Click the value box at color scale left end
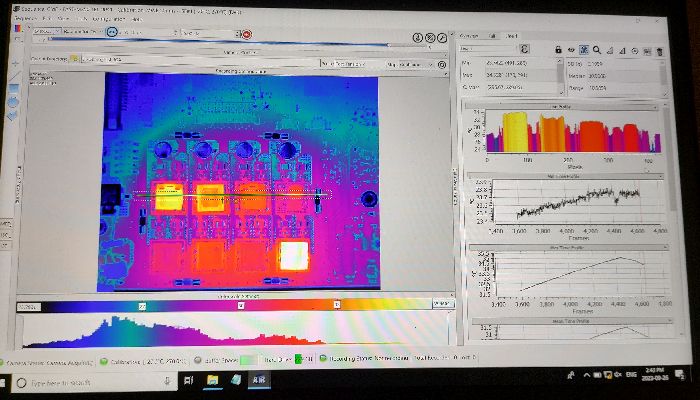This screenshot has width=700, height=400. [29, 307]
